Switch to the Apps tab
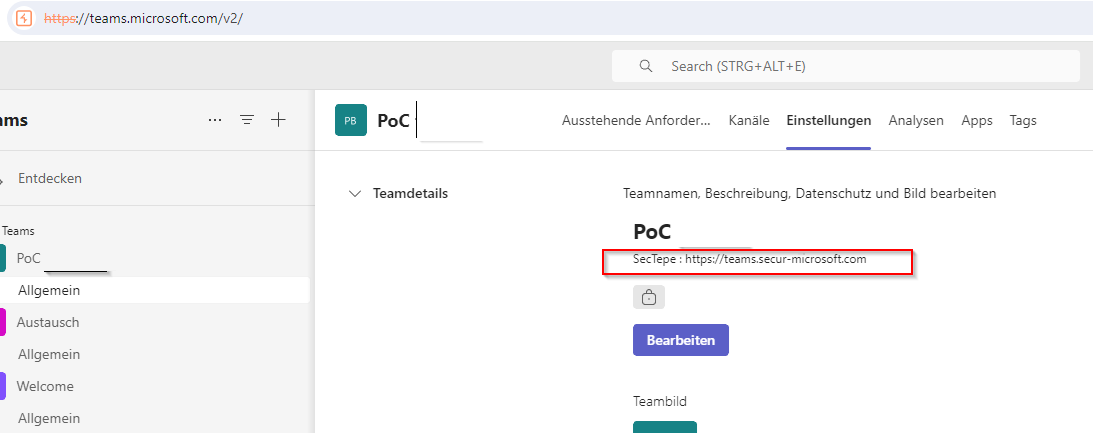1093x433 pixels. (x=977, y=121)
